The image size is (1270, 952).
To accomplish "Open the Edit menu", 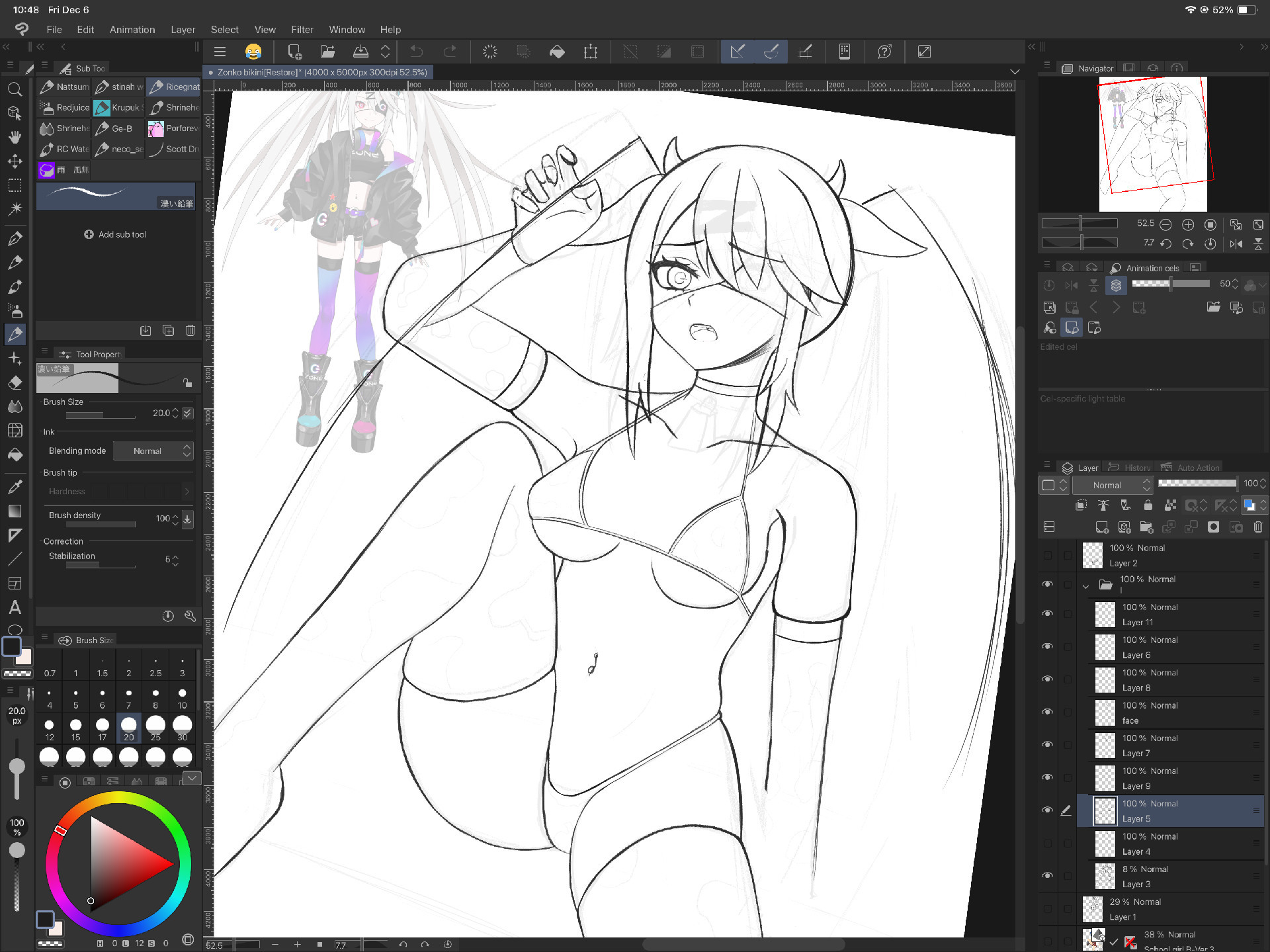I will (x=85, y=30).
